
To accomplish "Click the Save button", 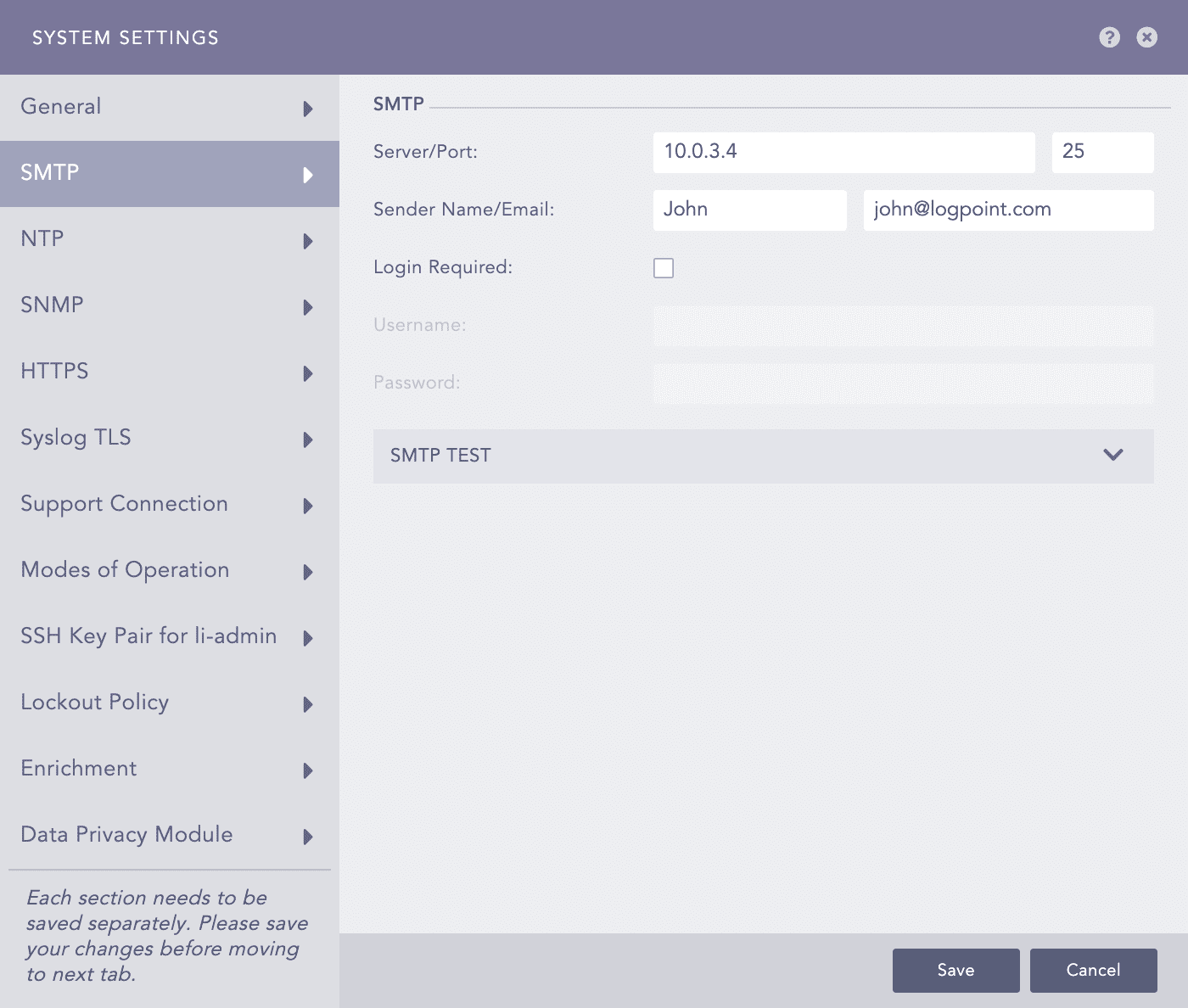I will (x=955, y=970).
